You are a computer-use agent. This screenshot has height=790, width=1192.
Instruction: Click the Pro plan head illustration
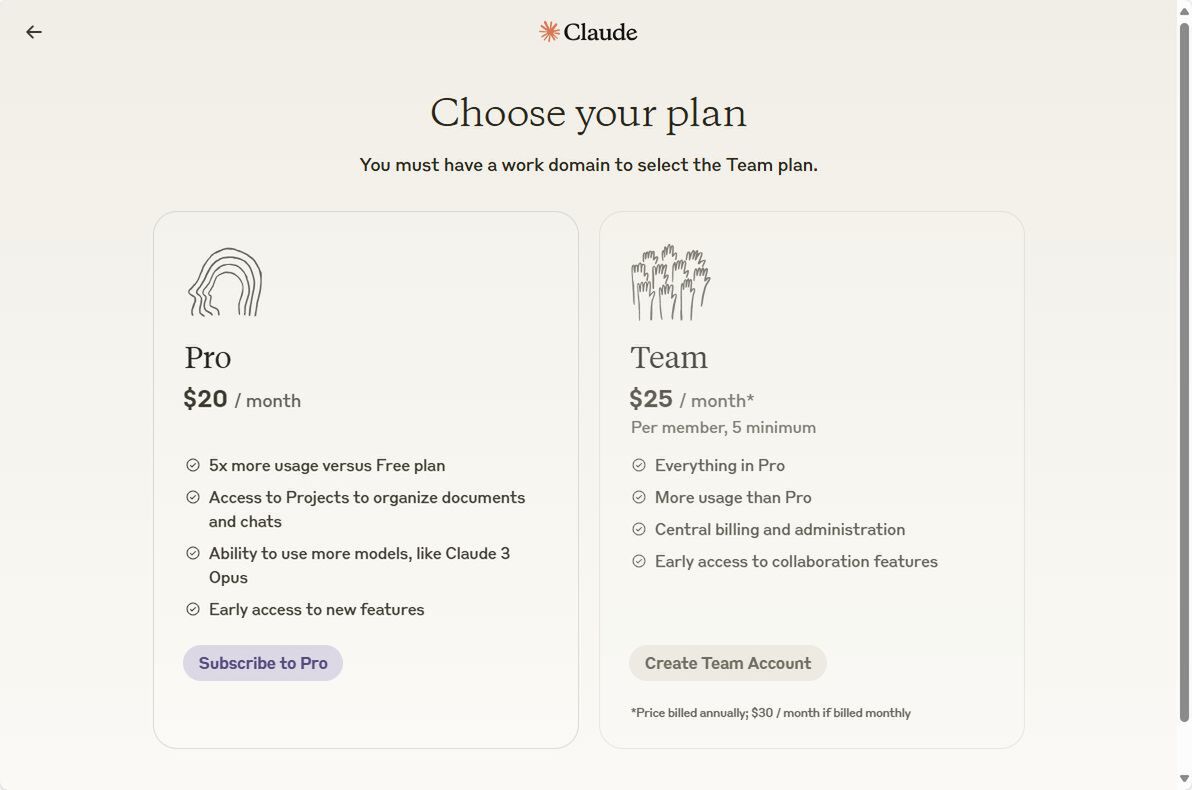point(225,283)
